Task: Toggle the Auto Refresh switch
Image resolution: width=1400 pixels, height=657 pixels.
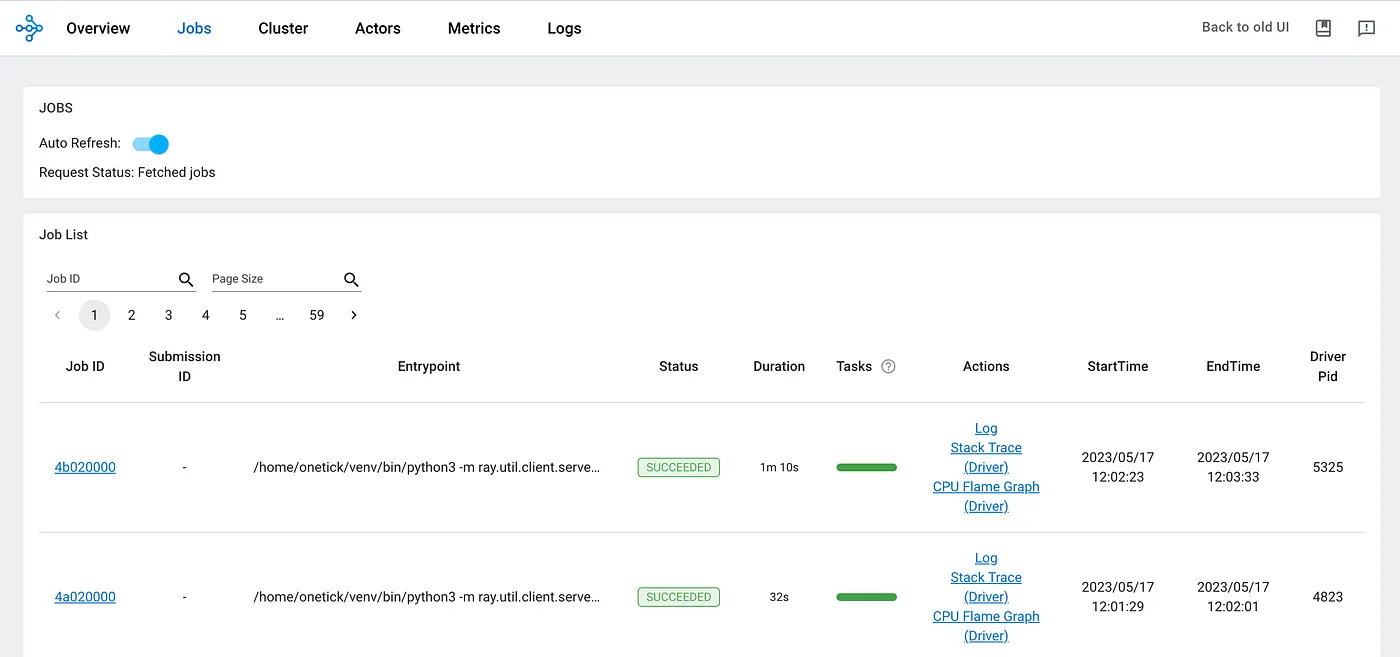Action: tap(151, 144)
